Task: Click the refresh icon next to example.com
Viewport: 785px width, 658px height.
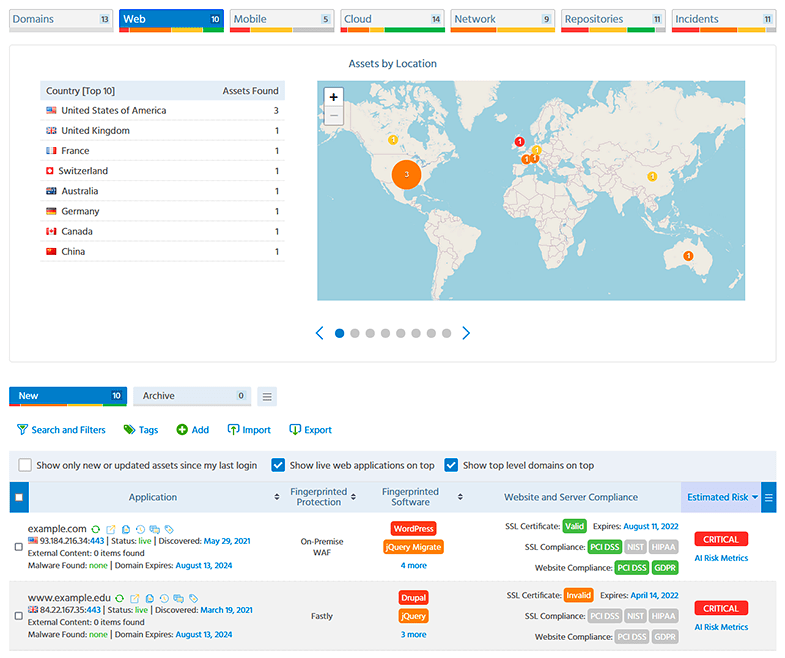Action: click(x=95, y=529)
